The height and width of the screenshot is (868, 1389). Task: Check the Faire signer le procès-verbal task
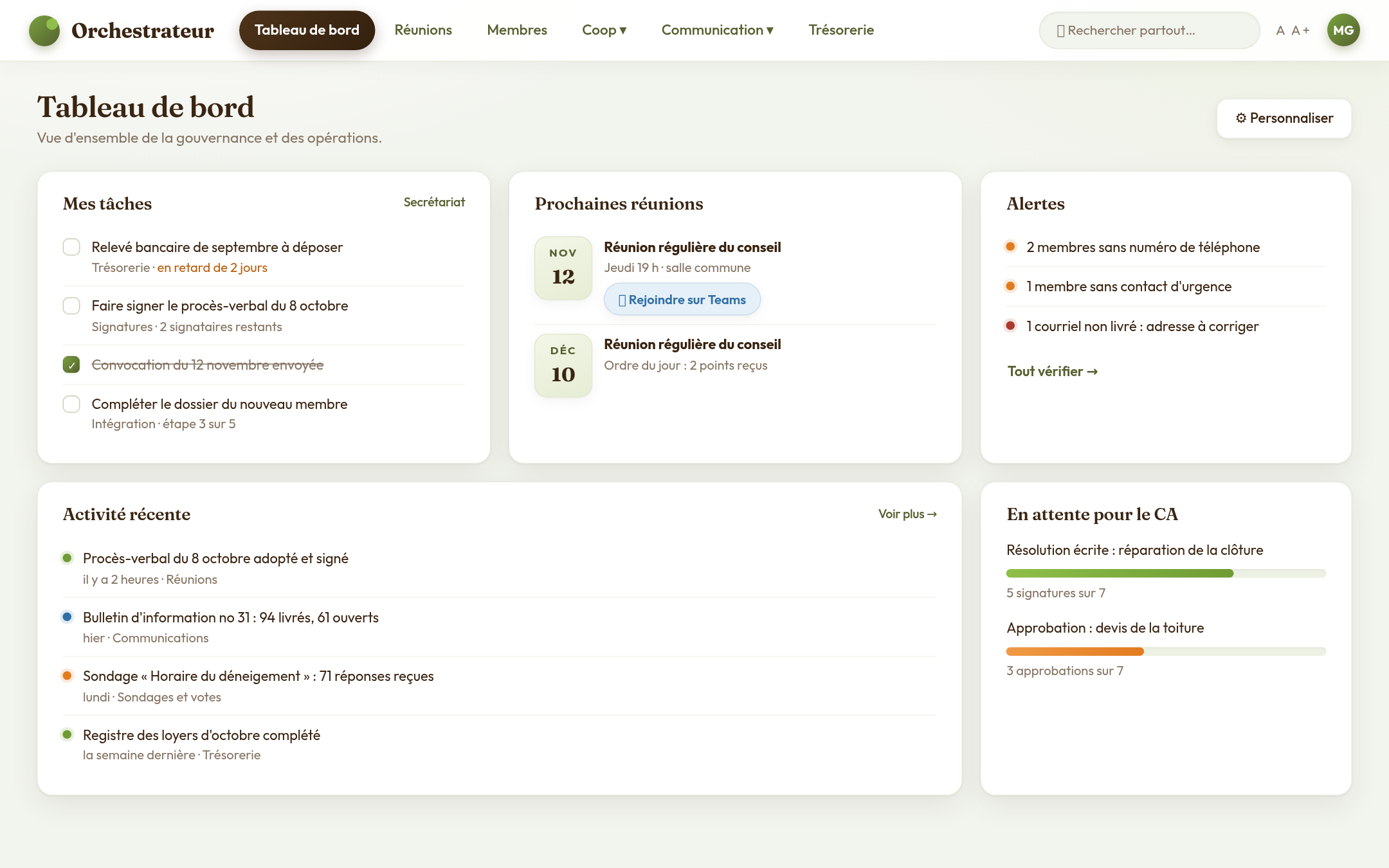[x=71, y=305]
